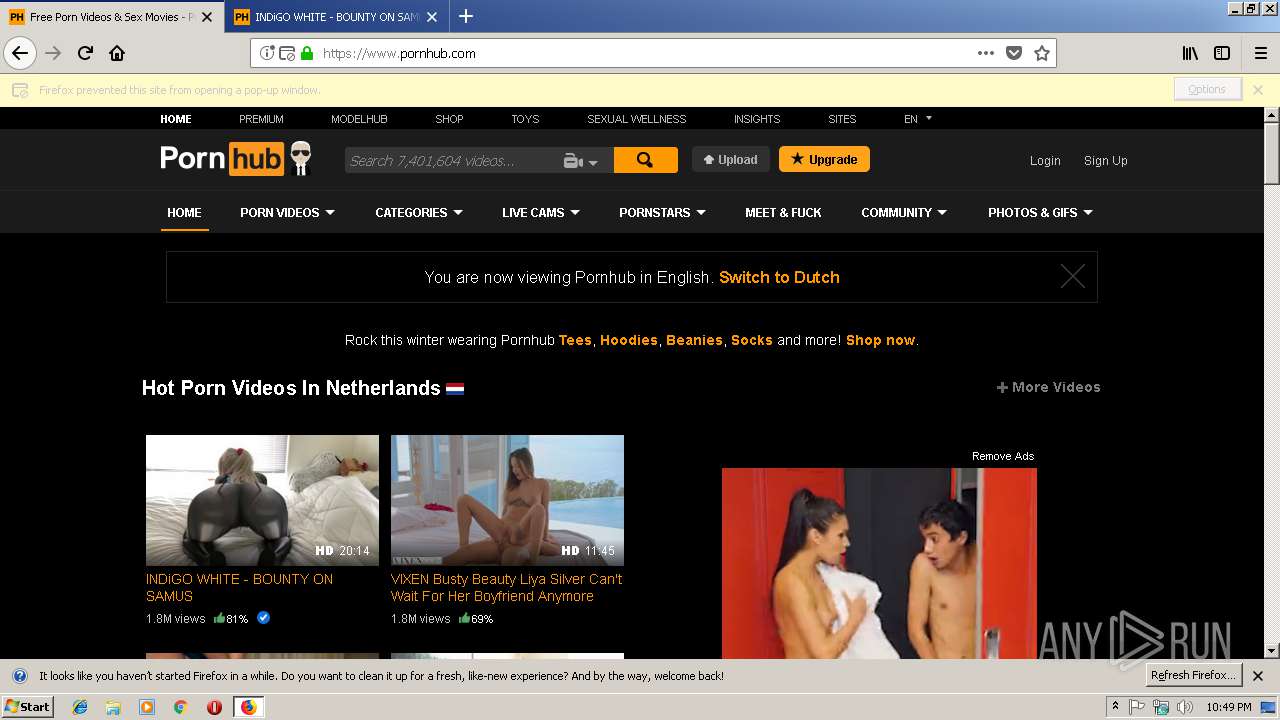Dismiss the language switch banner
This screenshot has height=720, width=1280.
click(1073, 277)
